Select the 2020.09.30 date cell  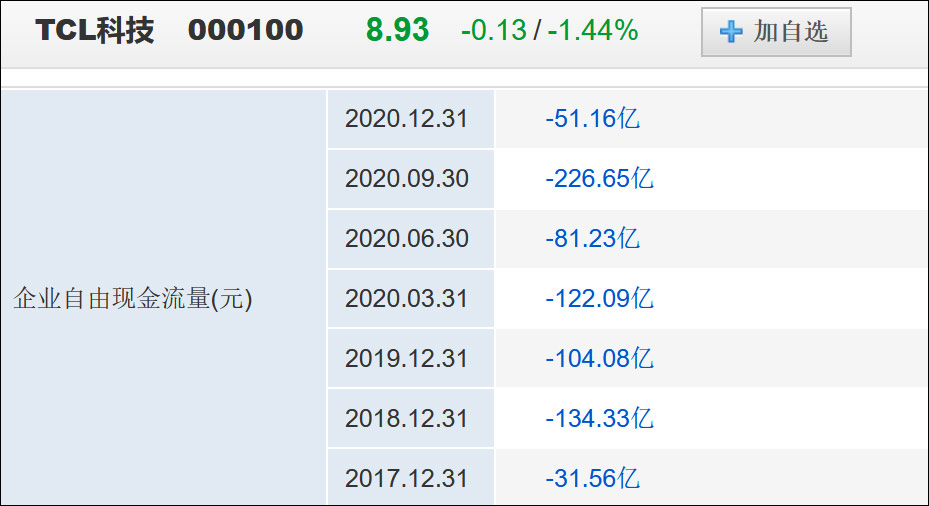point(407,179)
